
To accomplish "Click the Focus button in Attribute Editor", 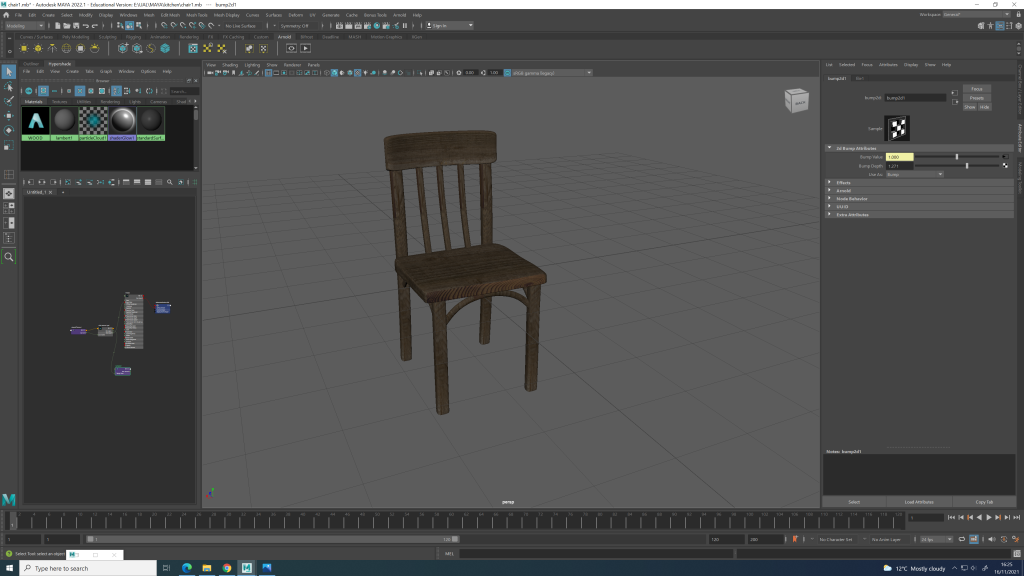I will click(976, 89).
